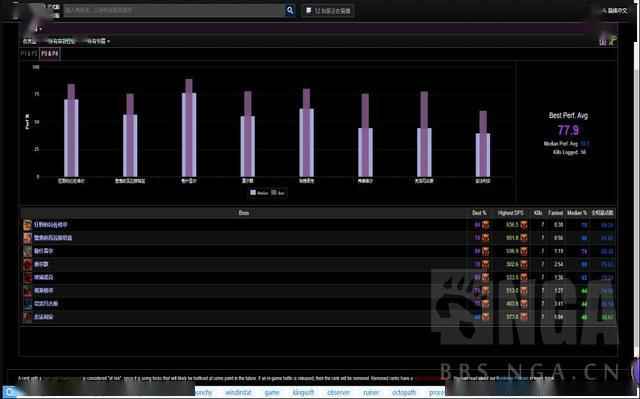Sort the table by the Best % column header
Image resolution: width=640 pixels, height=399 pixels.
479,213
